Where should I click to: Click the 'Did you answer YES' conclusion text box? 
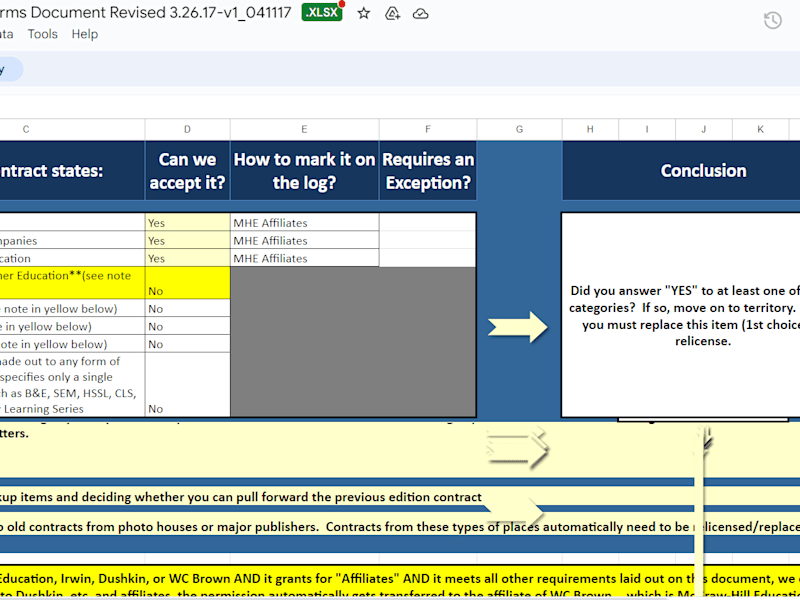click(x=681, y=315)
